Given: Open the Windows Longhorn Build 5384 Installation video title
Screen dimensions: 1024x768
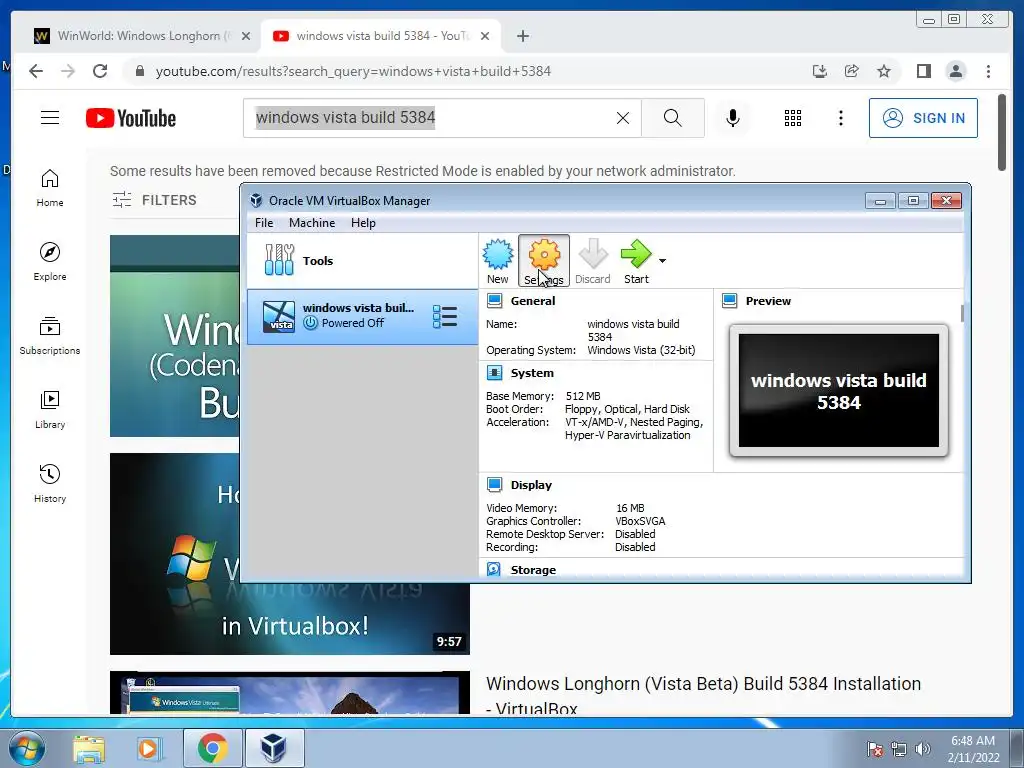Looking at the screenshot, I should 703,695.
